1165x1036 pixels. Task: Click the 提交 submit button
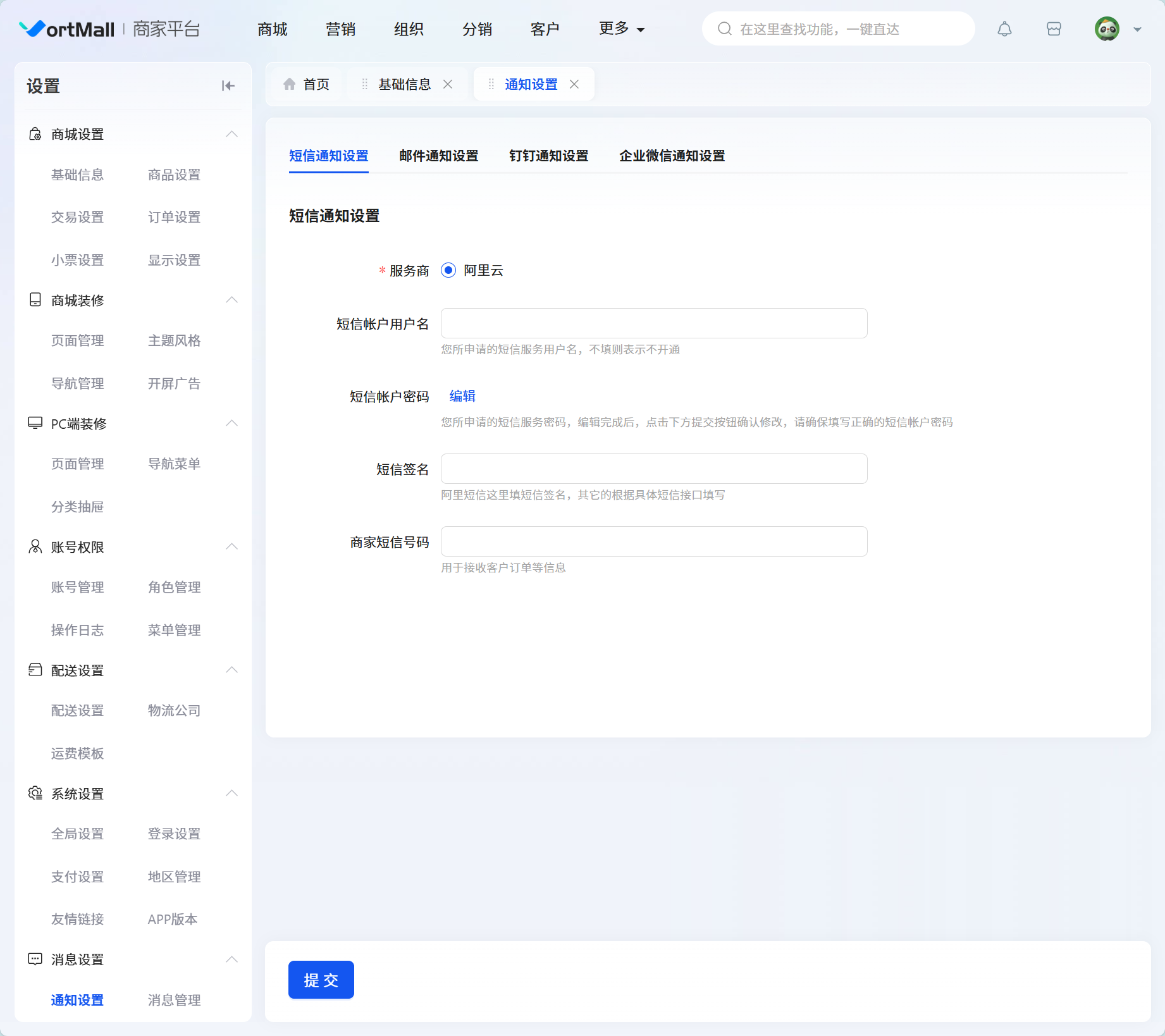pyautogui.click(x=321, y=980)
